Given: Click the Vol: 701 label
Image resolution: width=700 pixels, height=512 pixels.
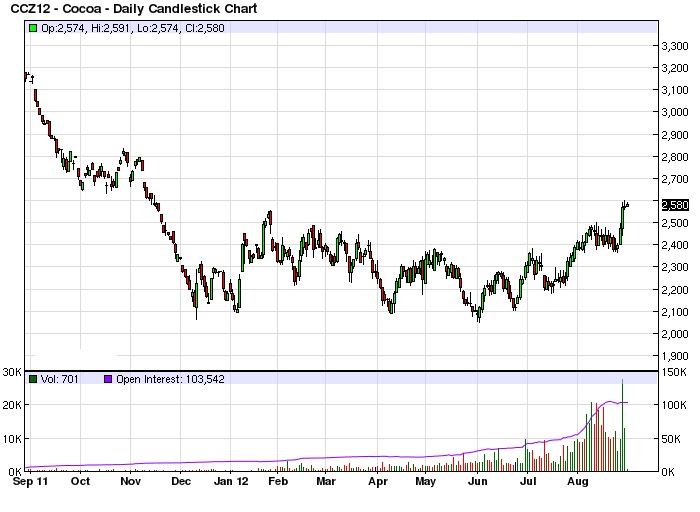Looking at the screenshot, I should tap(59, 379).
